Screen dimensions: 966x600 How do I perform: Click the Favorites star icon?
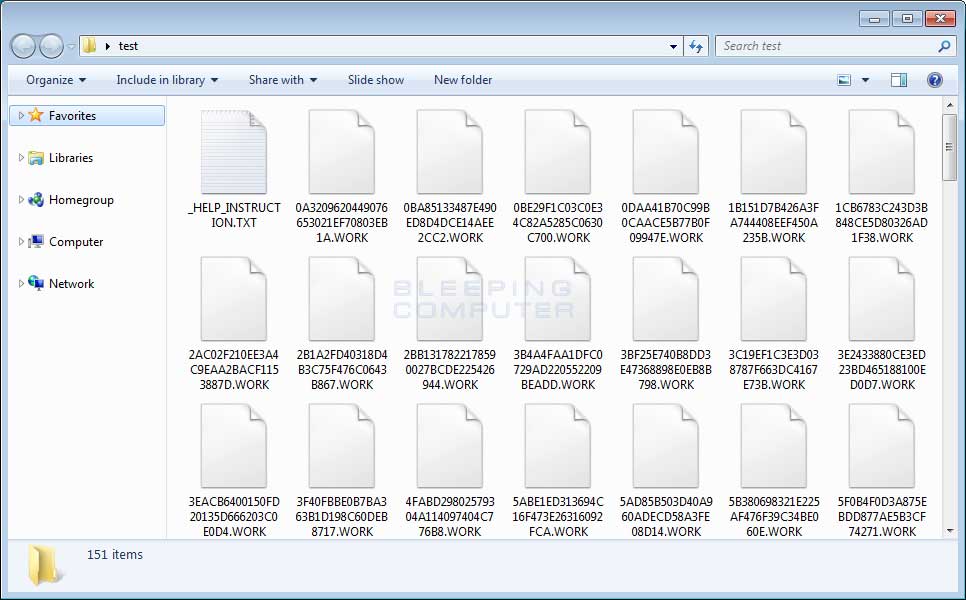pos(36,115)
